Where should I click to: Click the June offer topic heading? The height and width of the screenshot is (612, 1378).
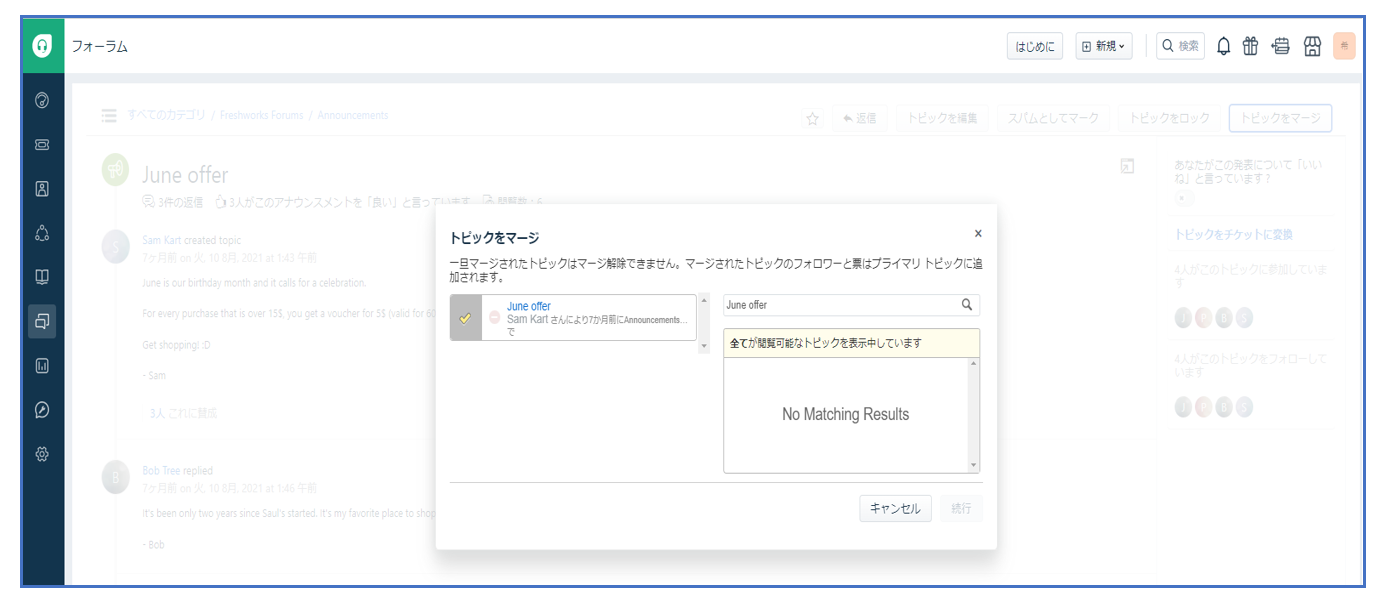[185, 175]
